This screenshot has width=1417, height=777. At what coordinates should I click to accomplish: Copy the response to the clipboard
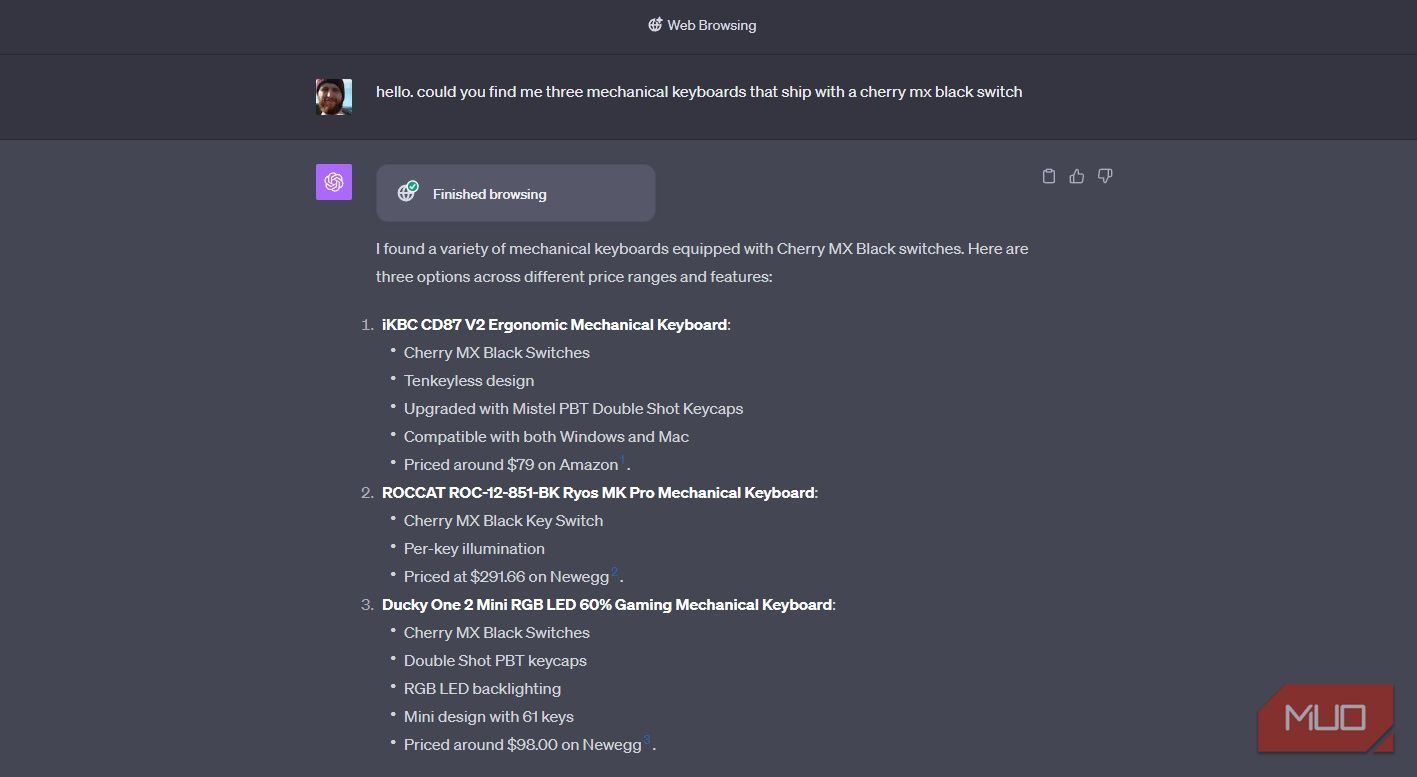tap(1048, 176)
